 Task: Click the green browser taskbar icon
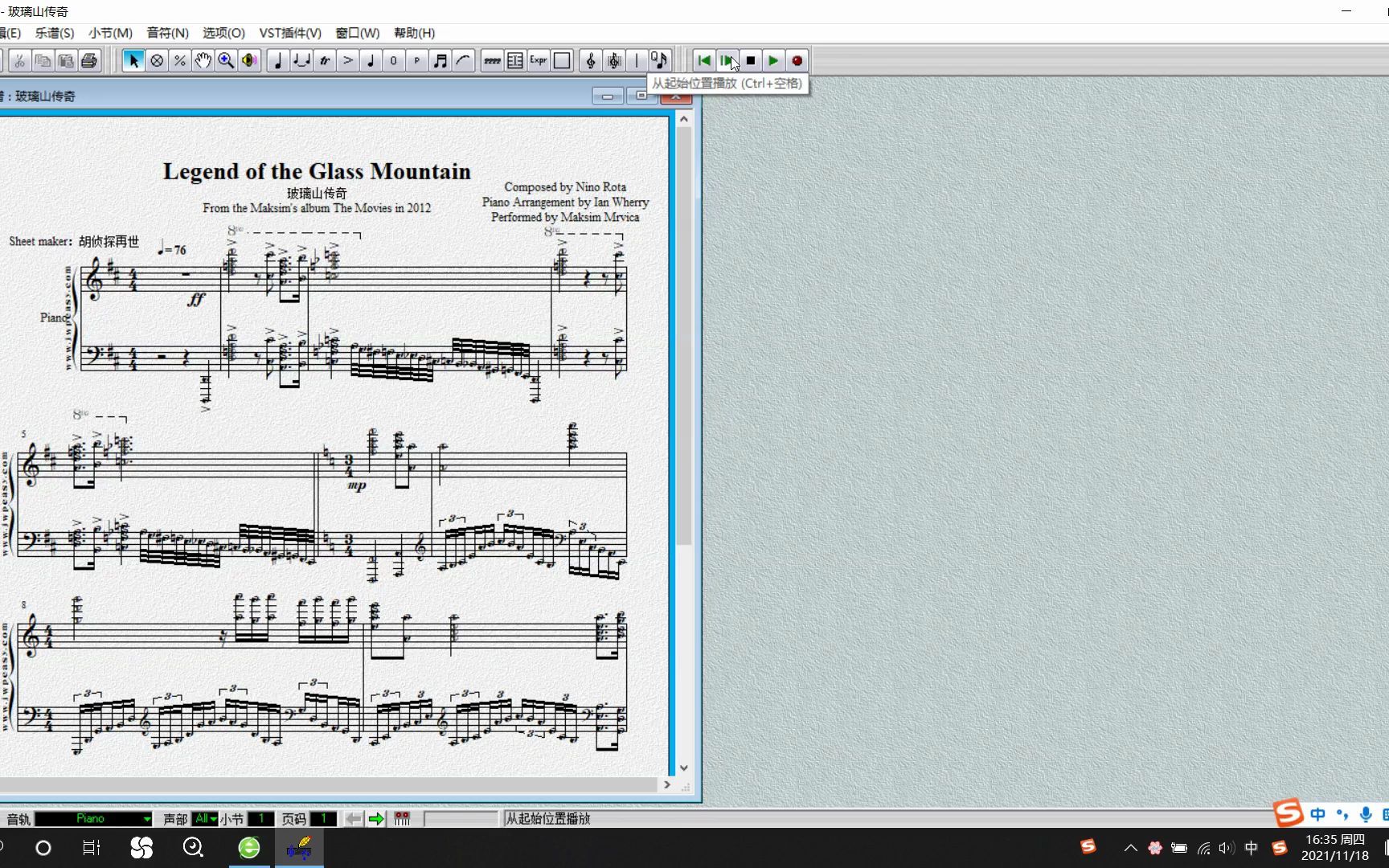tap(249, 848)
